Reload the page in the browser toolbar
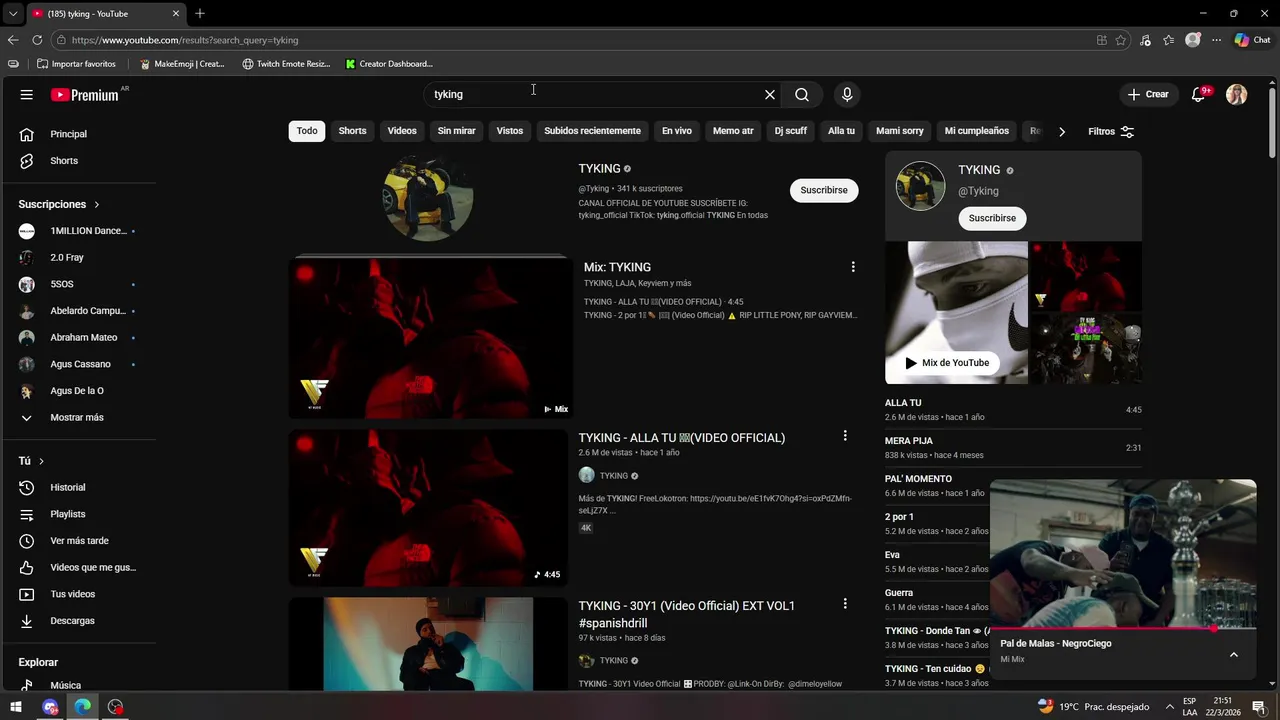This screenshot has height=720, width=1280. coord(37,40)
